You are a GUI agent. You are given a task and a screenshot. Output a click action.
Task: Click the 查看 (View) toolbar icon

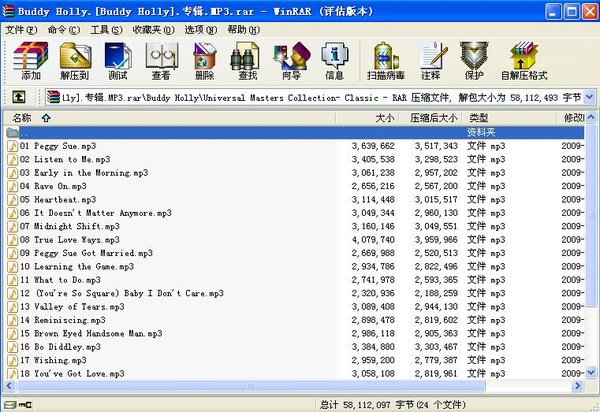[x=161, y=61]
